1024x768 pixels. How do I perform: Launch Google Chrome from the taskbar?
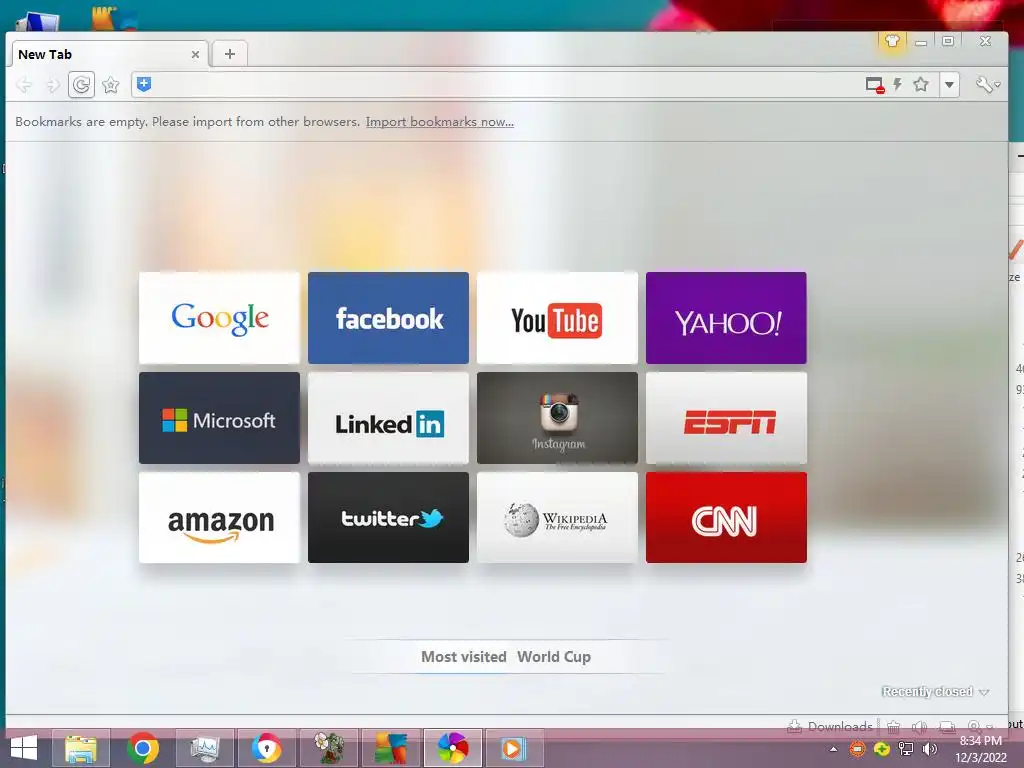click(x=143, y=748)
